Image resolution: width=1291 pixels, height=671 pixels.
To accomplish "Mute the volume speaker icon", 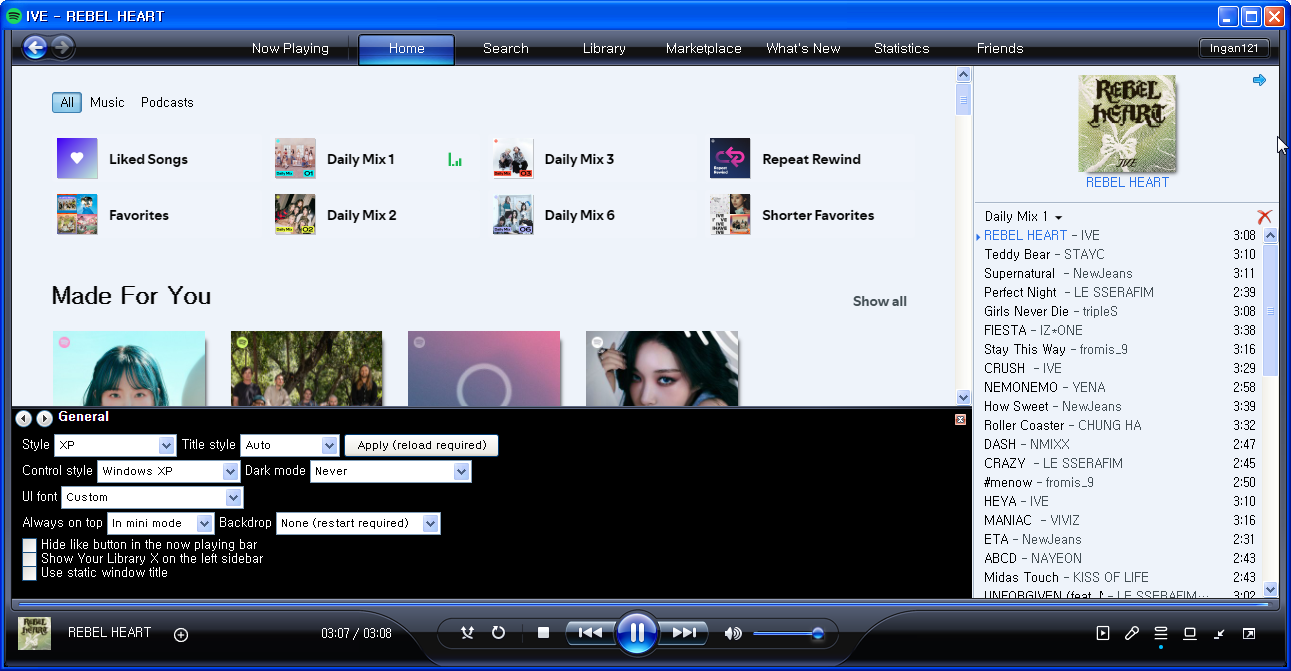I will [733, 633].
